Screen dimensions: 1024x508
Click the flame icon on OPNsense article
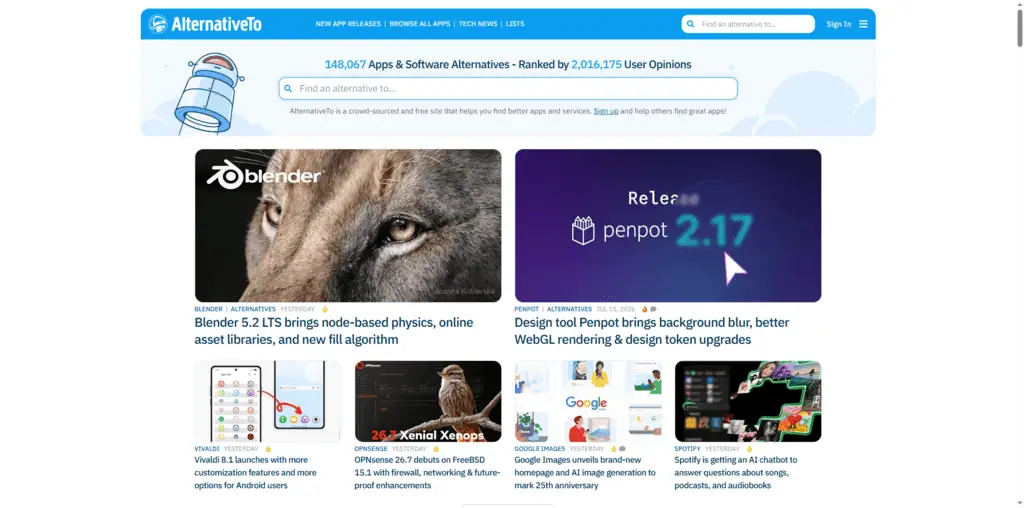tap(436, 449)
